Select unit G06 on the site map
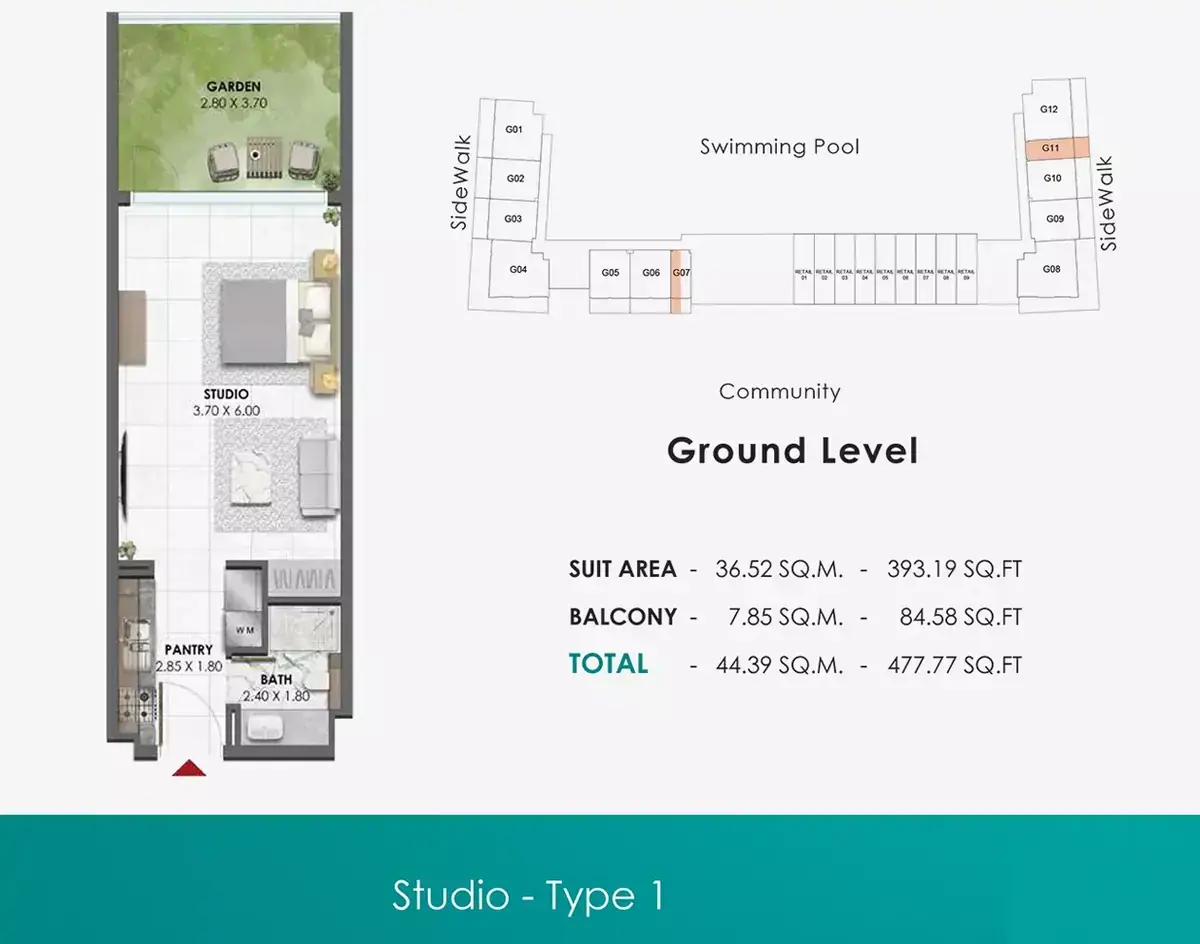 click(651, 273)
